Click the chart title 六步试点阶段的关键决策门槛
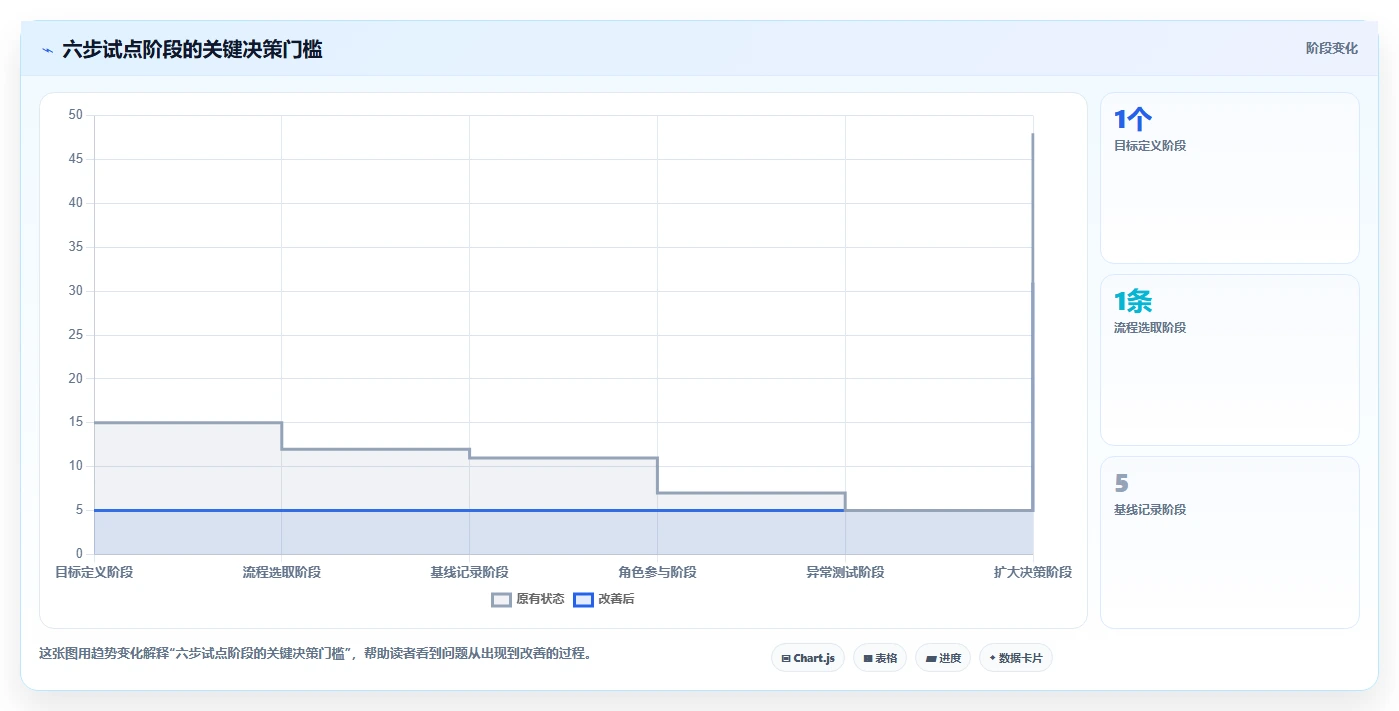 click(192, 49)
